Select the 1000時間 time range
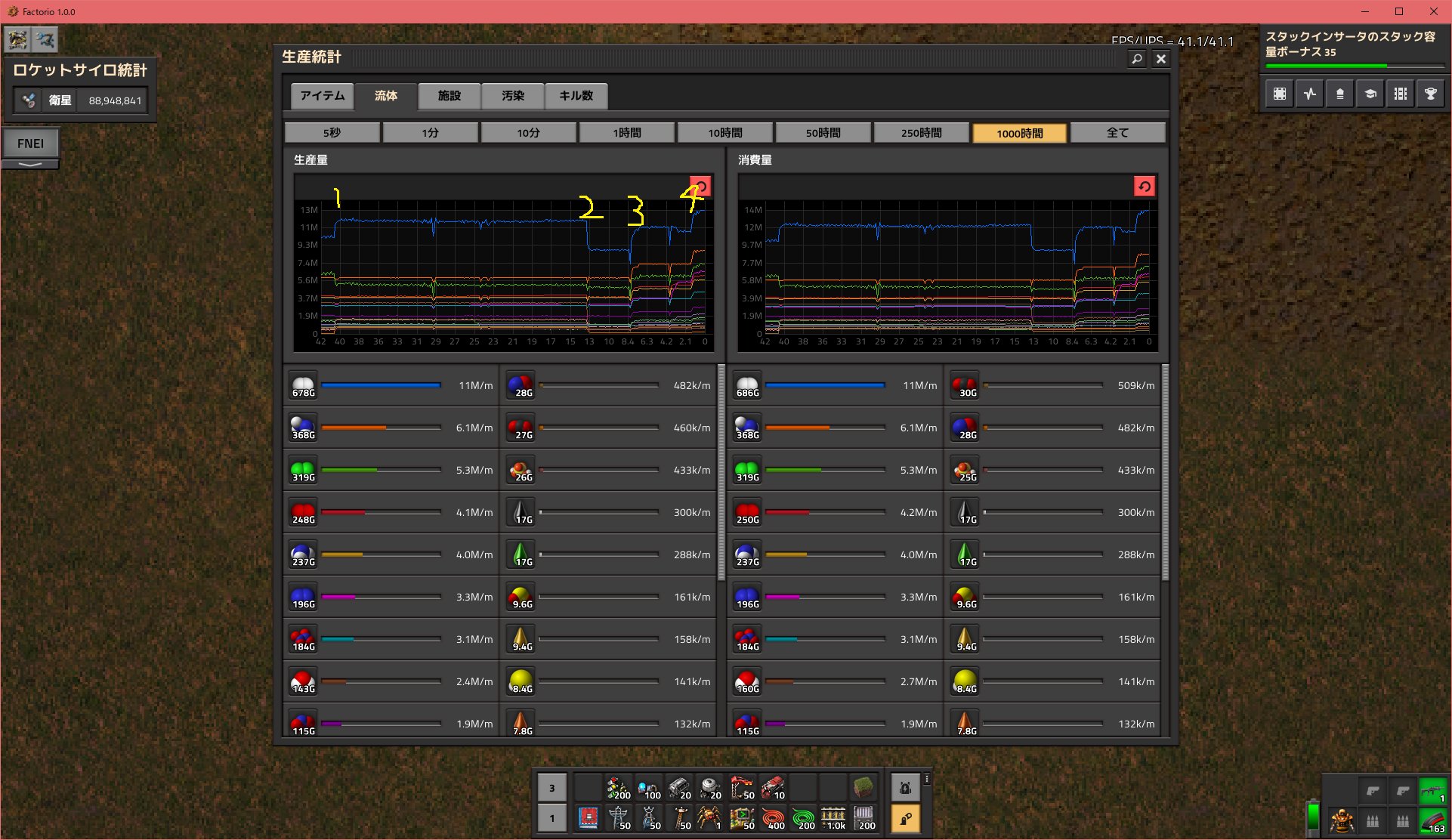This screenshot has width=1452, height=840. 1020,133
